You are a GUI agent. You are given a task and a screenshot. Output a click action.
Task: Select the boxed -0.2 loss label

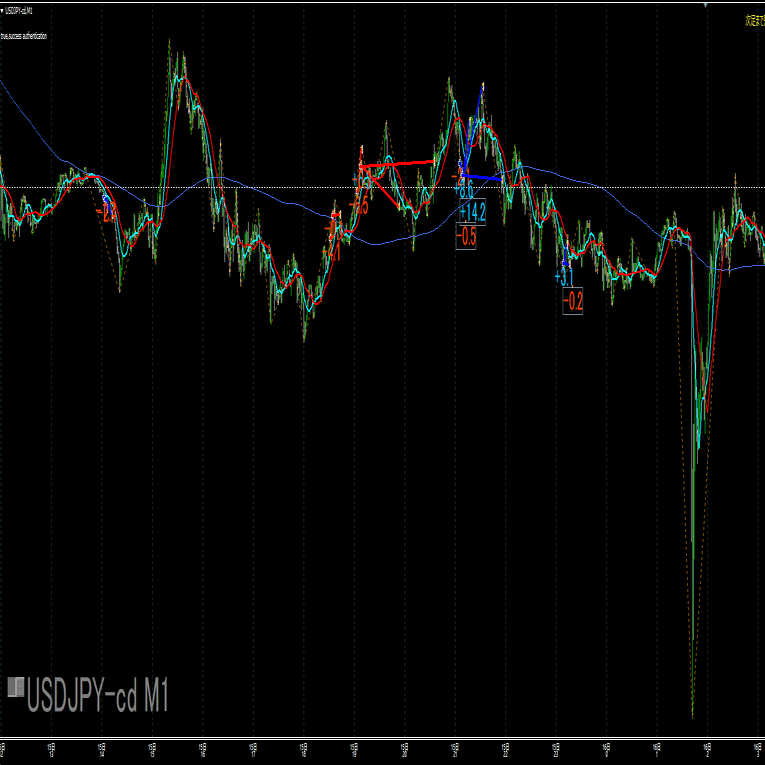573,302
